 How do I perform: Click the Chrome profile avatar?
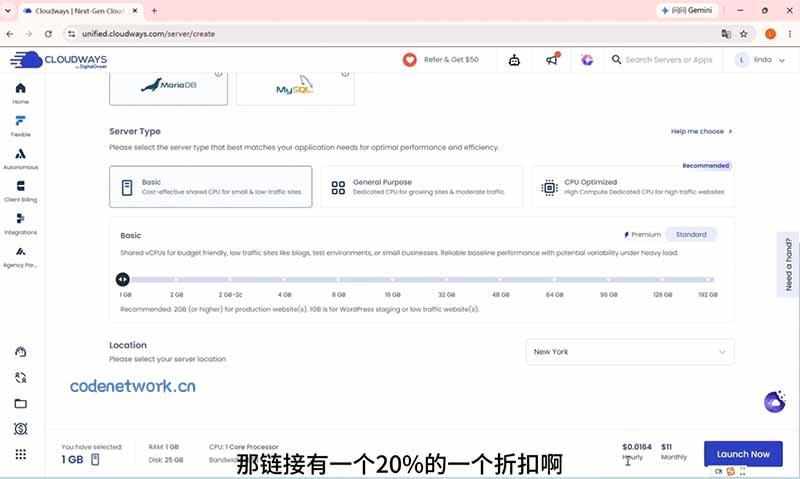point(770,34)
